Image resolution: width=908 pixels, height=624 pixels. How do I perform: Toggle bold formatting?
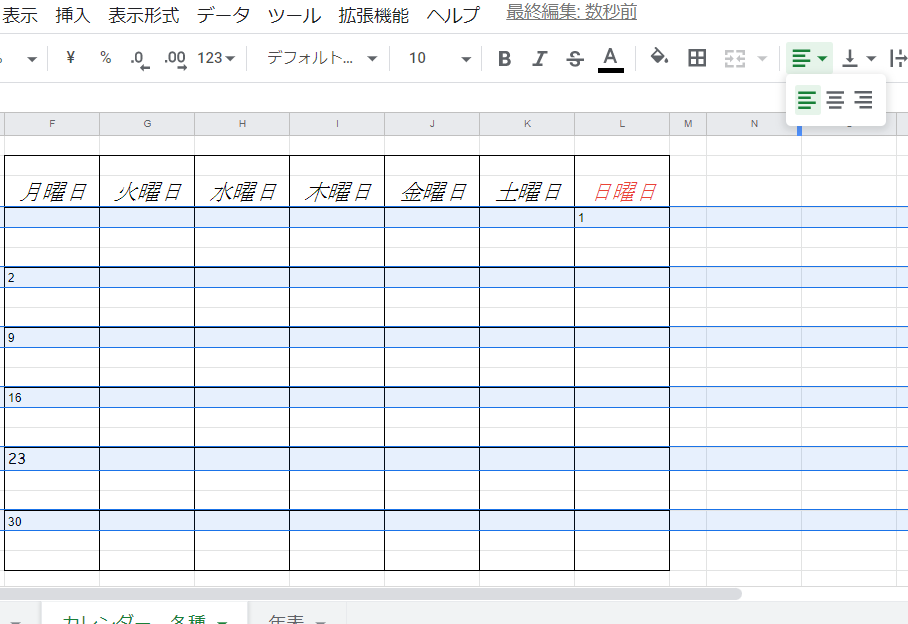(x=504, y=58)
